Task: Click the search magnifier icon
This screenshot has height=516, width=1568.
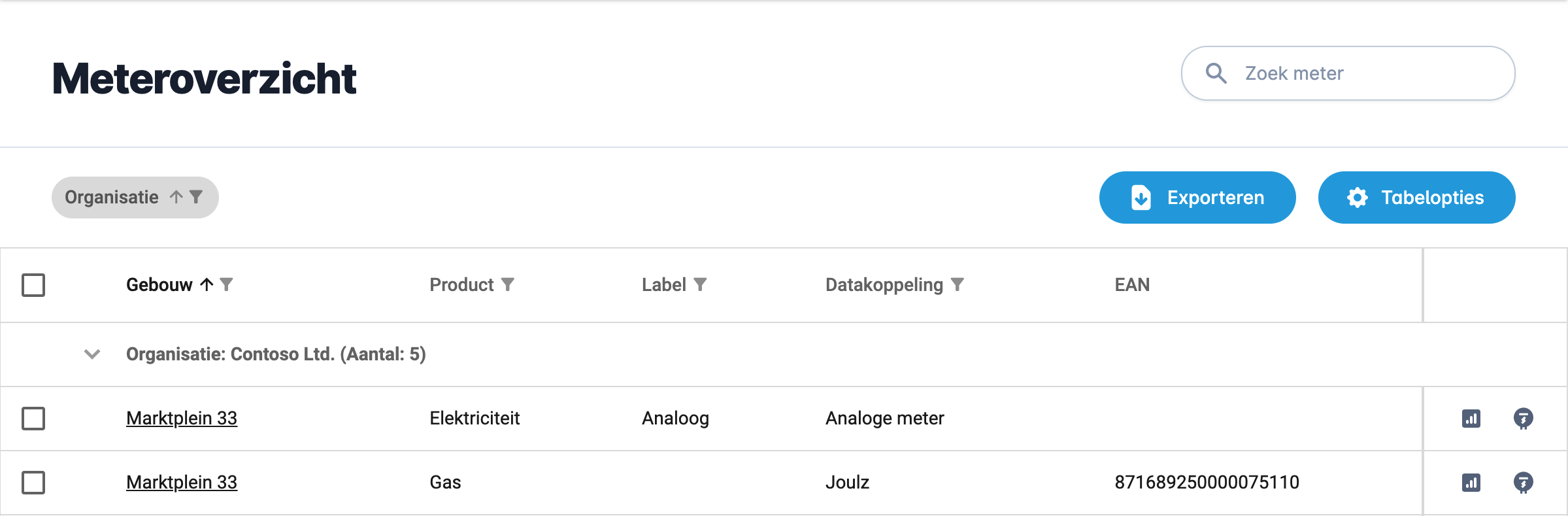Action: [x=1216, y=73]
